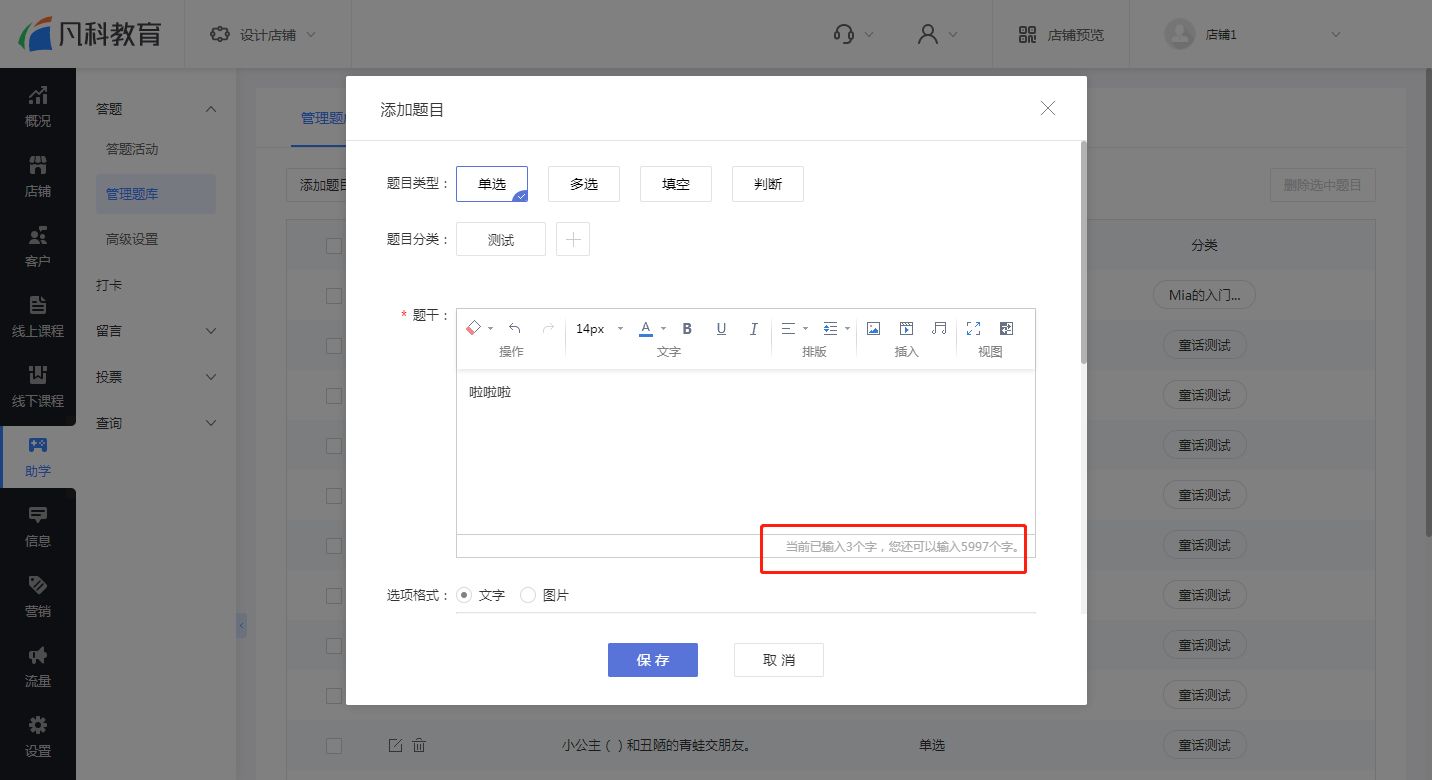The height and width of the screenshot is (780, 1432).
Task: Click the 凡科教育 logo
Action: 90,34
